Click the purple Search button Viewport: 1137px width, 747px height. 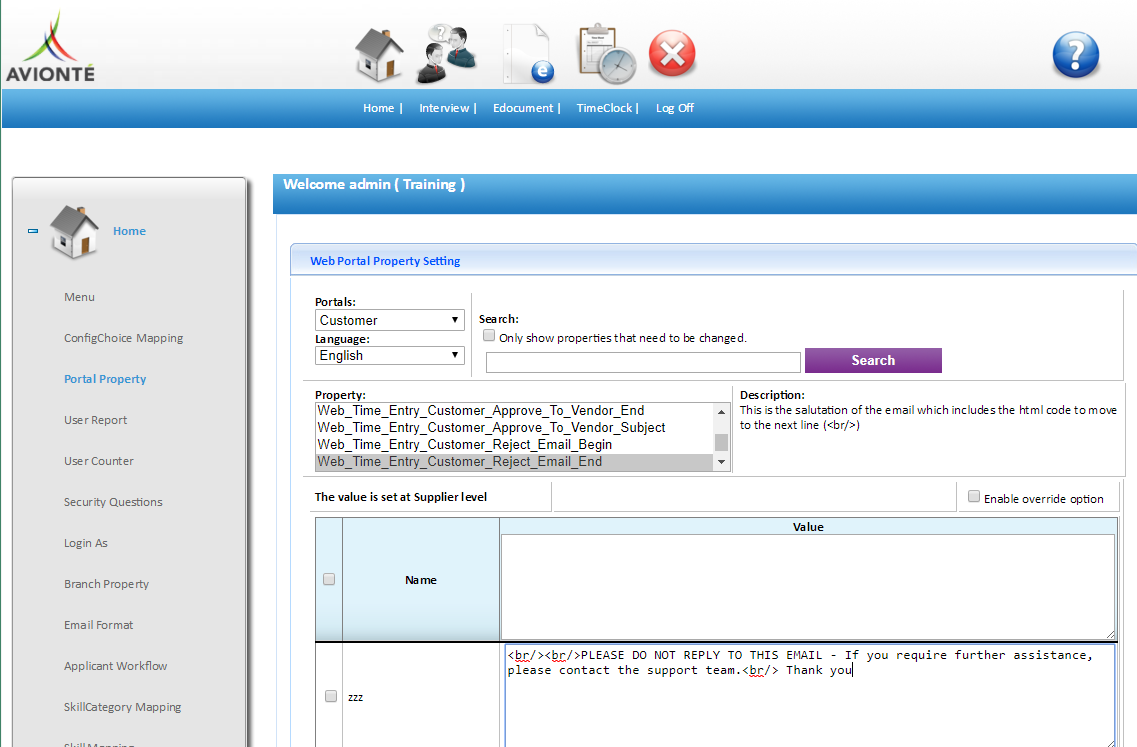(873, 360)
